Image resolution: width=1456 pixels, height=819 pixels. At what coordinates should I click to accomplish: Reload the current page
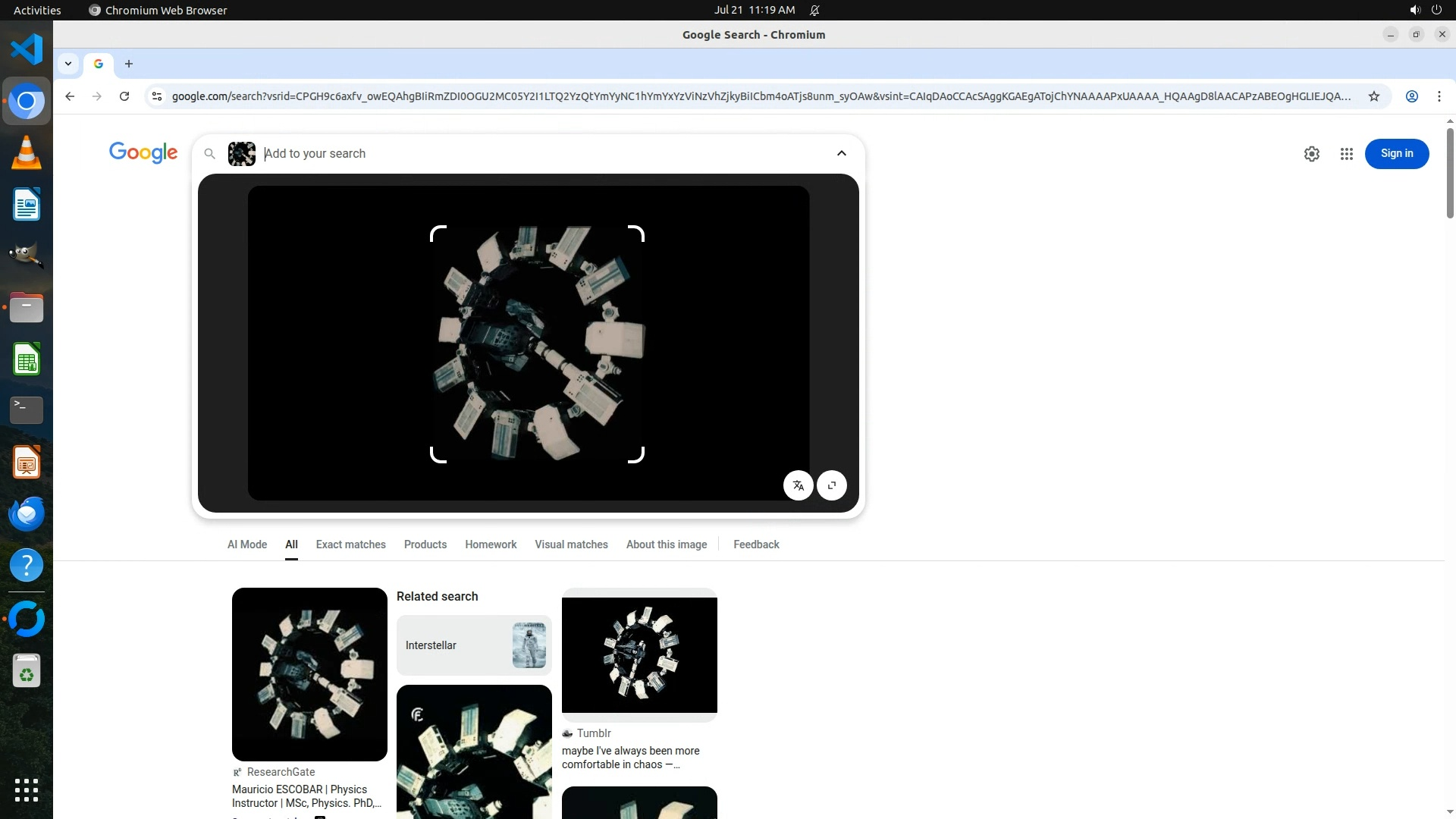124,96
